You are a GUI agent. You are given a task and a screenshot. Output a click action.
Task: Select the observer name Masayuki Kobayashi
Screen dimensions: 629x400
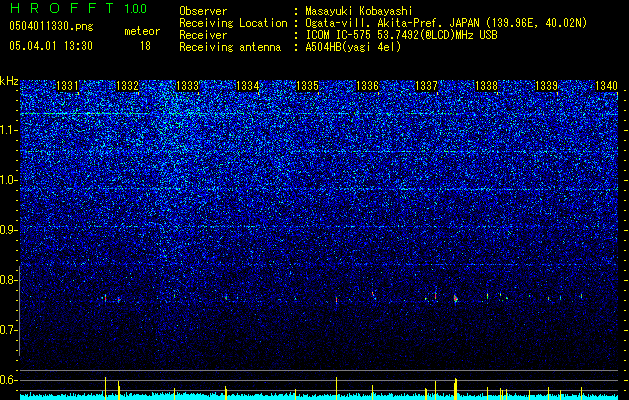coord(359,11)
